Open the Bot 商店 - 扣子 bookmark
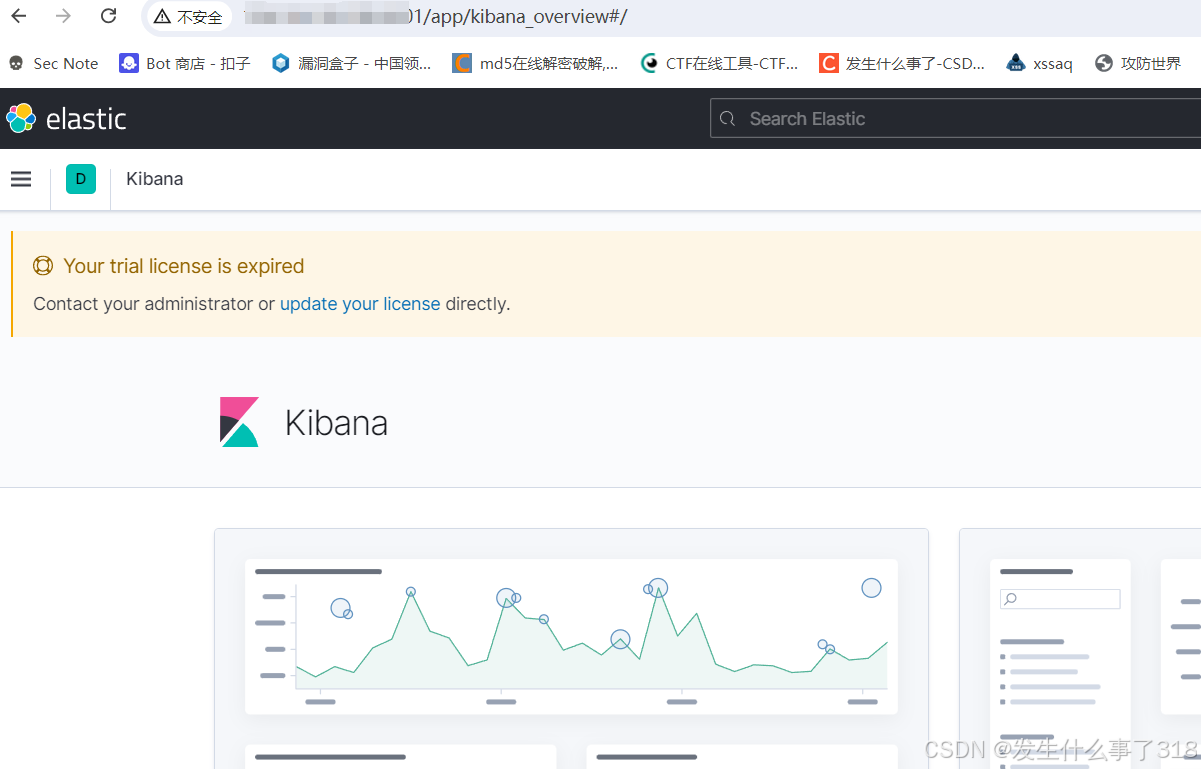 coord(185,63)
